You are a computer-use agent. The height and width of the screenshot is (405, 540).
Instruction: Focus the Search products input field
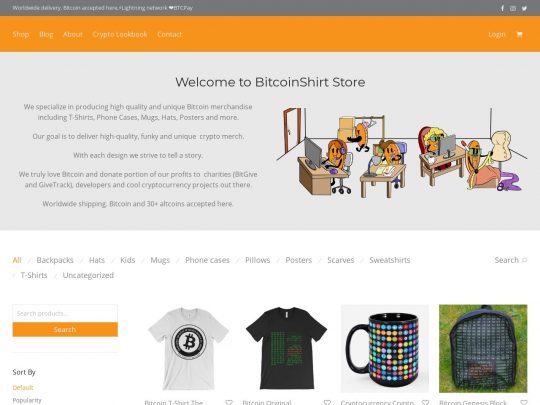(x=65, y=313)
